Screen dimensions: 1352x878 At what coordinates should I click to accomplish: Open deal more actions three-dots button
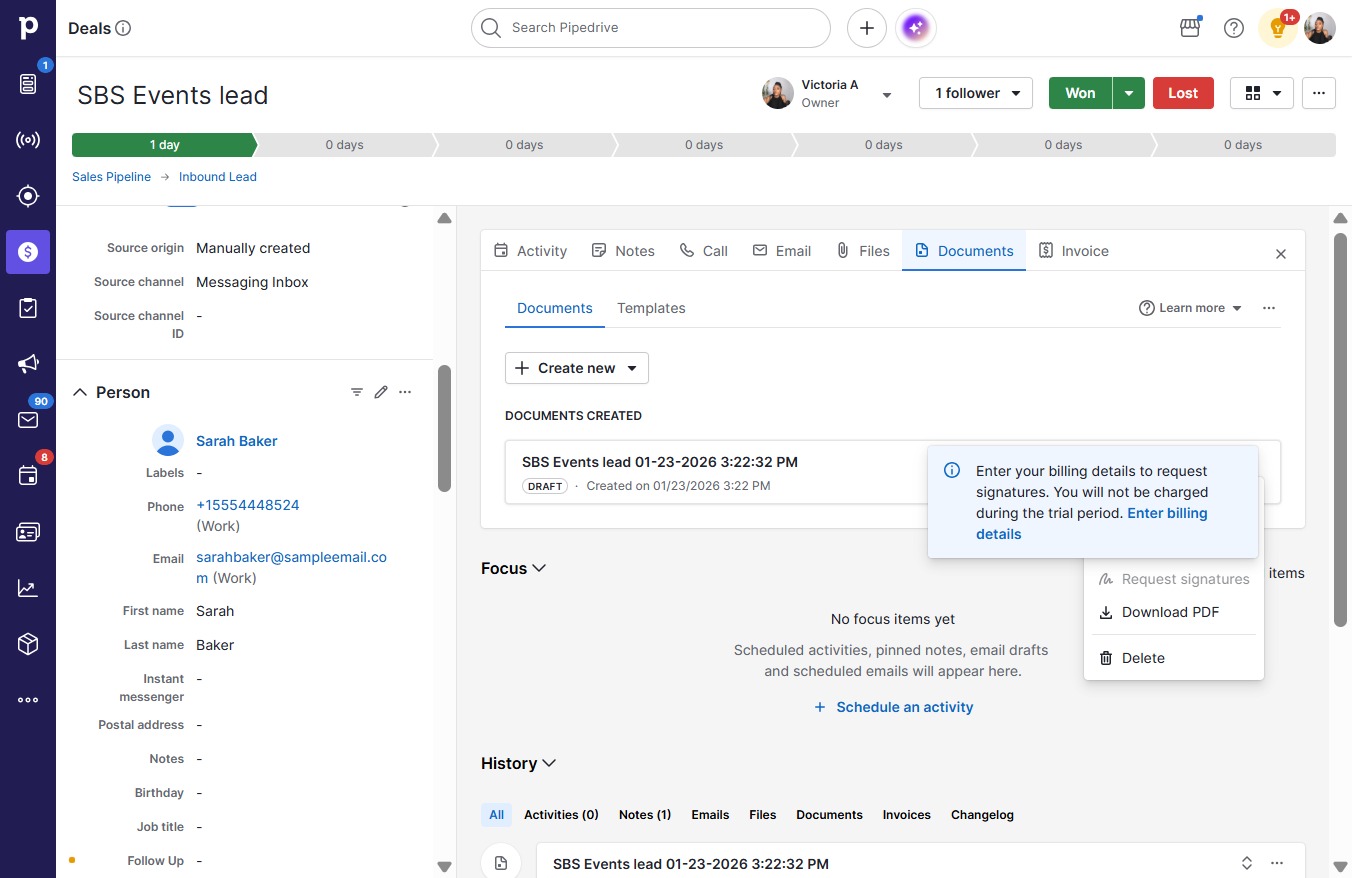[x=1319, y=93]
